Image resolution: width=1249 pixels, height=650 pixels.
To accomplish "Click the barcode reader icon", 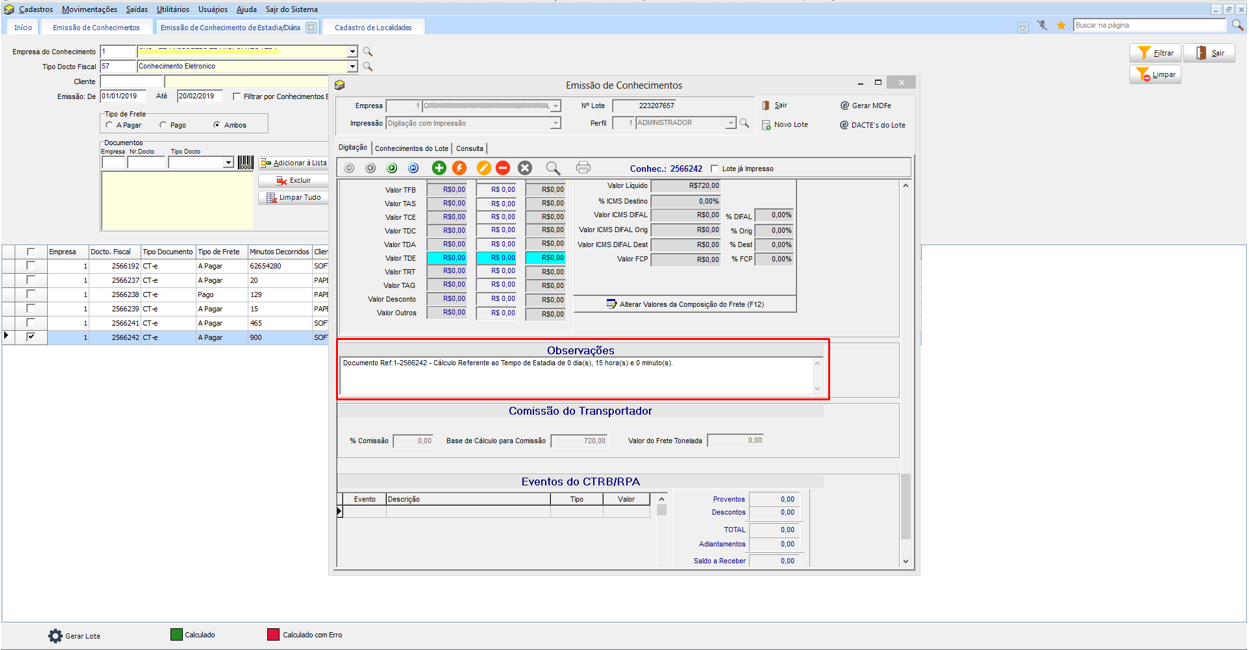I will [245, 162].
